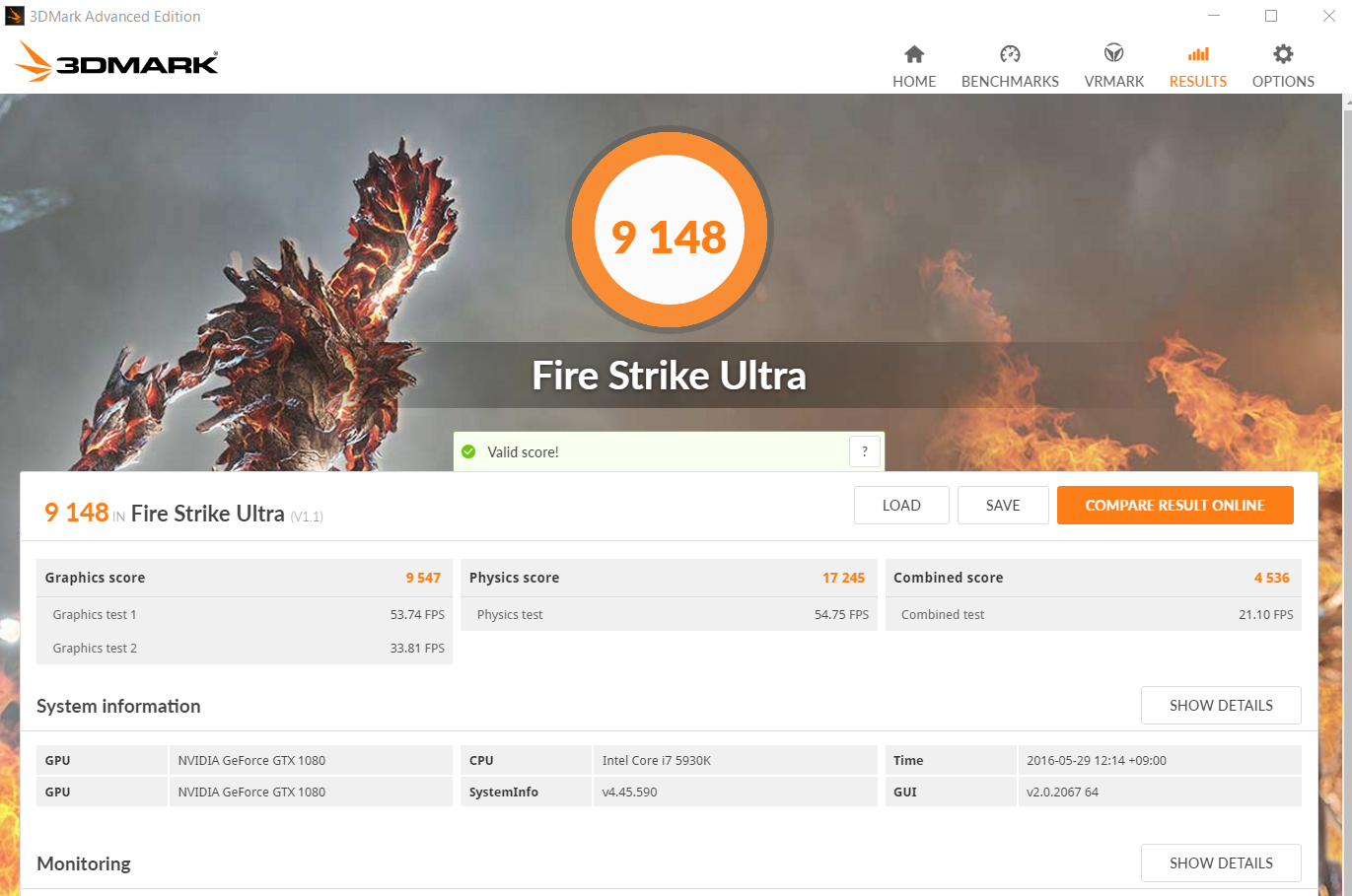Click the SystemInfo label cell
Image resolution: width=1352 pixels, height=896 pixels.
point(526,792)
